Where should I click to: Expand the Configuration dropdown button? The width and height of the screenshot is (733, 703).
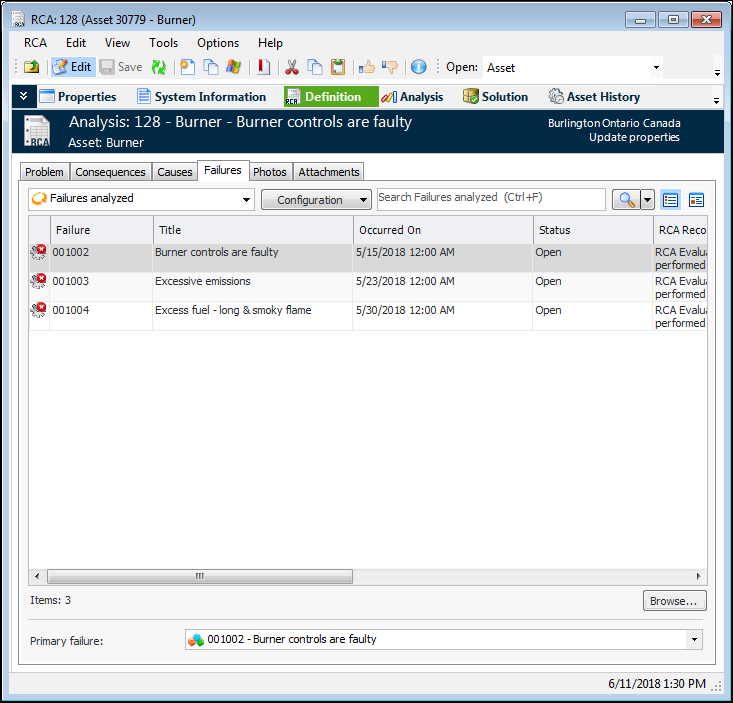316,200
